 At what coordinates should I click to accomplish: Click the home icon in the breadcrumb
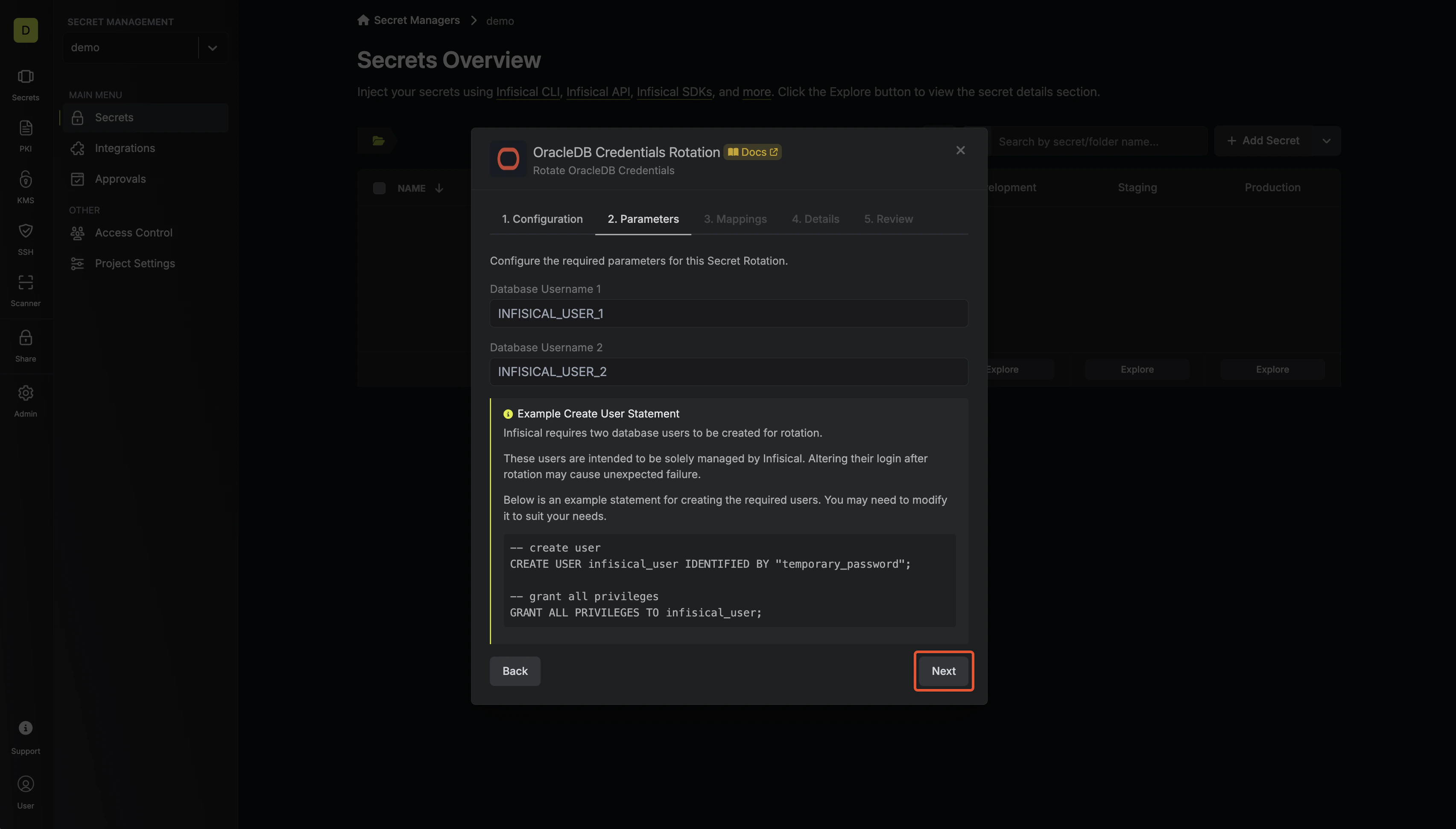(363, 20)
